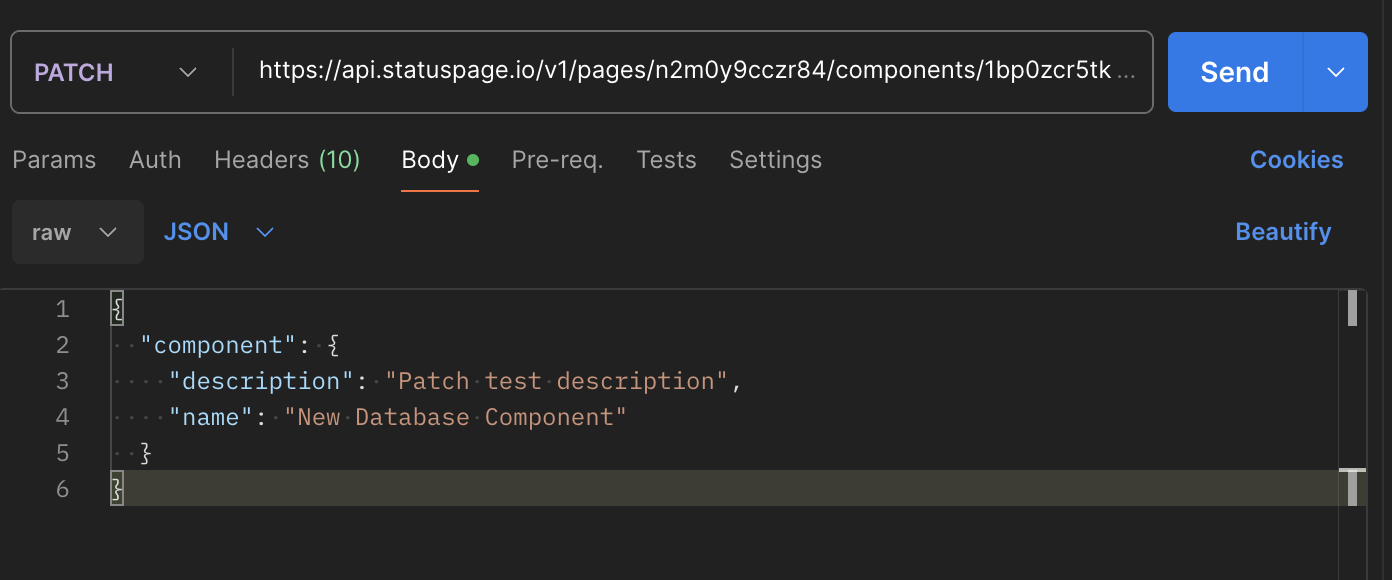The image size is (1392, 580).
Task: Switch to the Auth tab
Action: point(155,160)
